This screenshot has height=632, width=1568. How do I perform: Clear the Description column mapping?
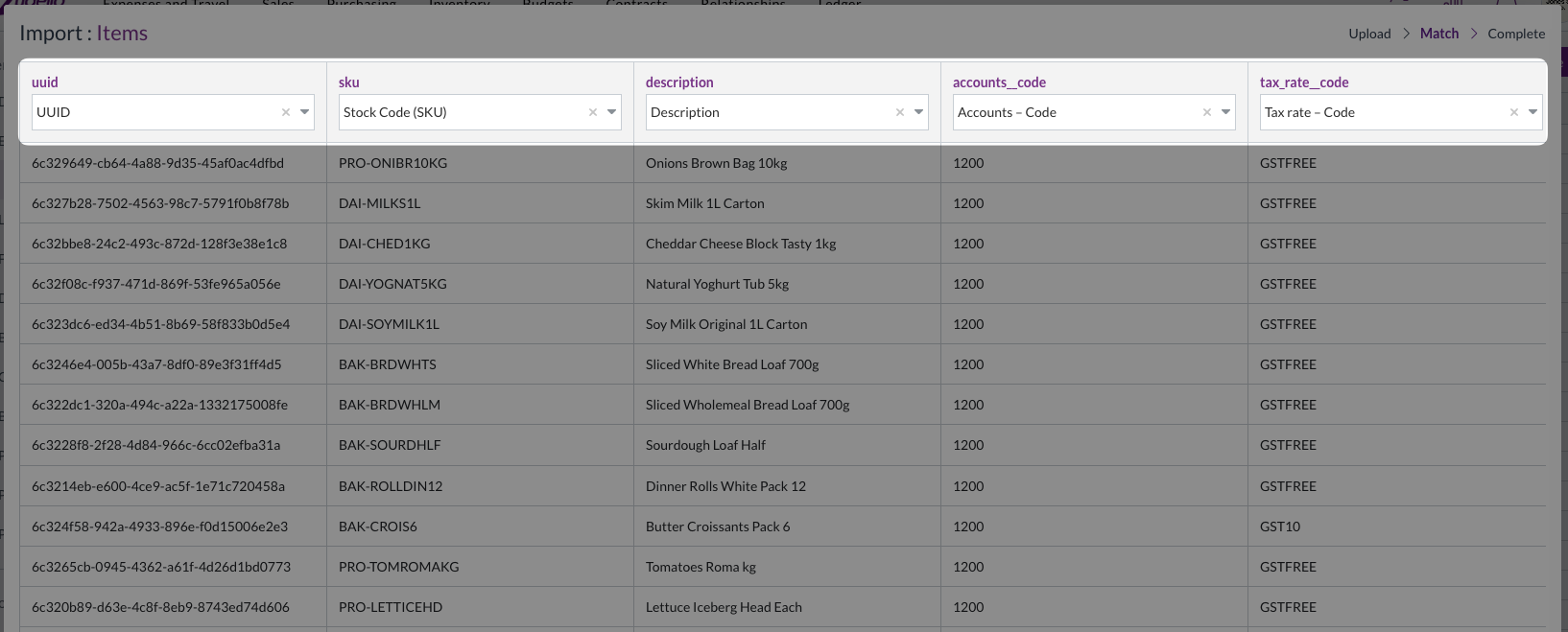[900, 112]
